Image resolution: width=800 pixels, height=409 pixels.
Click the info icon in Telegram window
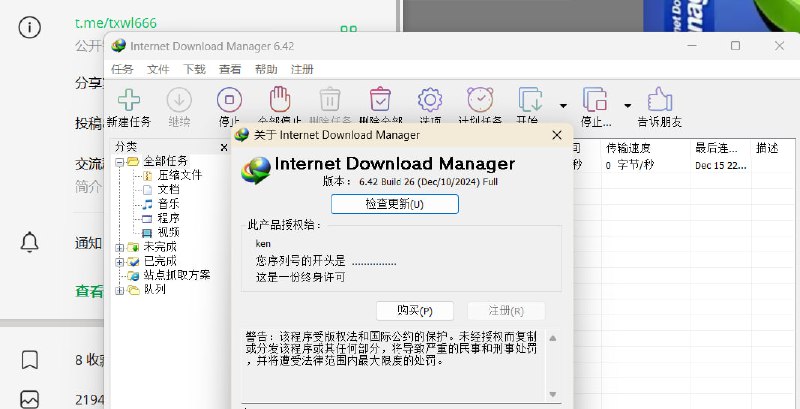(30, 27)
